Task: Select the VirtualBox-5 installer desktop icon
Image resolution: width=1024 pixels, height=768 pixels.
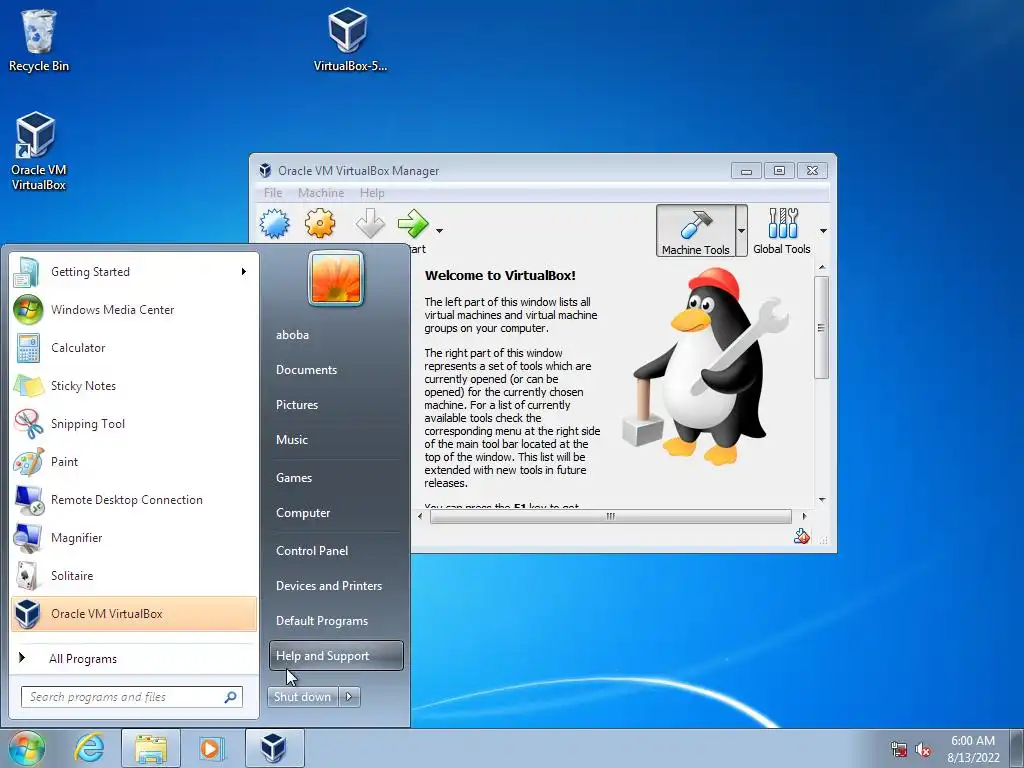Action: pyautogui.click(x=349, y=39)
